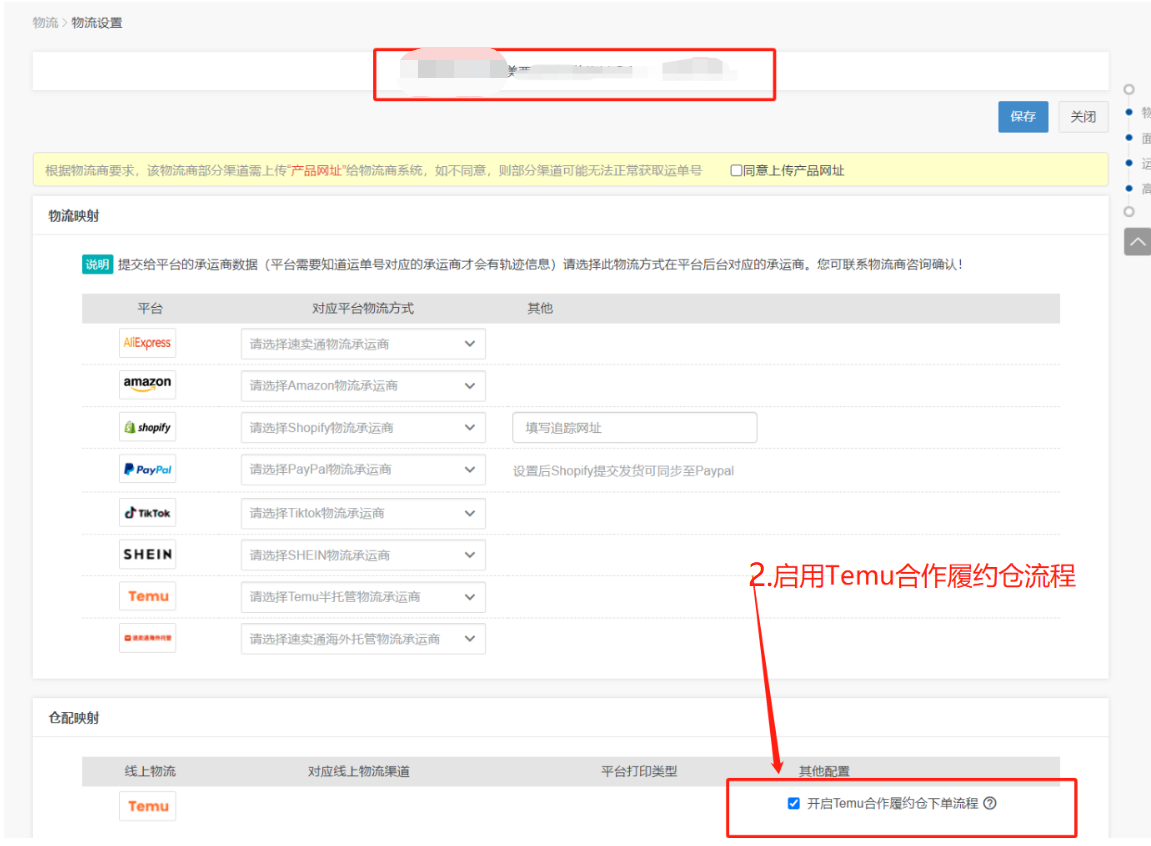Open 请选择速卖通海外托管物流承运商 dropdown
This screenshot has height=846, width=1151.
[x=363, y=638]
